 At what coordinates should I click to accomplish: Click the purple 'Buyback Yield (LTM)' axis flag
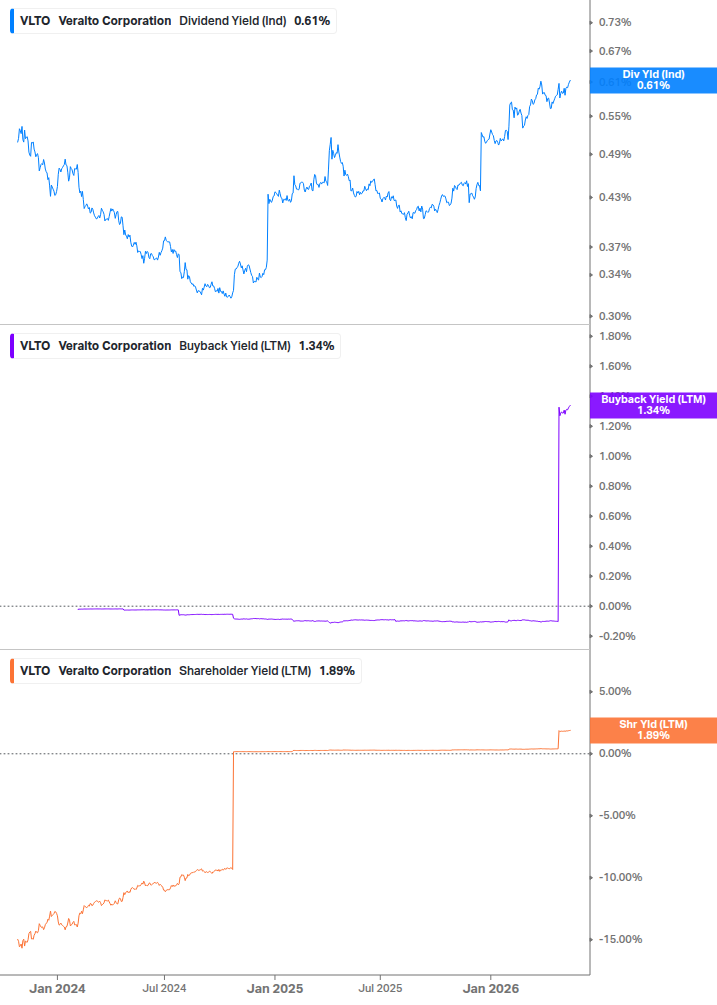click(x=653, y=405)
